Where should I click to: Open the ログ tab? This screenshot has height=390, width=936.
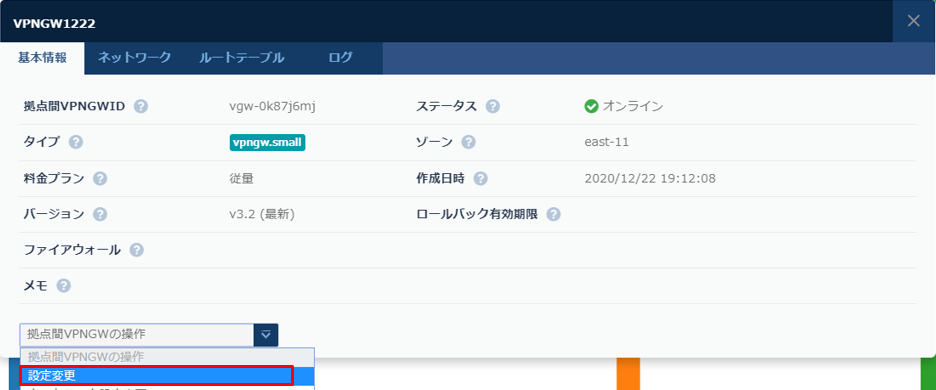(340, 58)
